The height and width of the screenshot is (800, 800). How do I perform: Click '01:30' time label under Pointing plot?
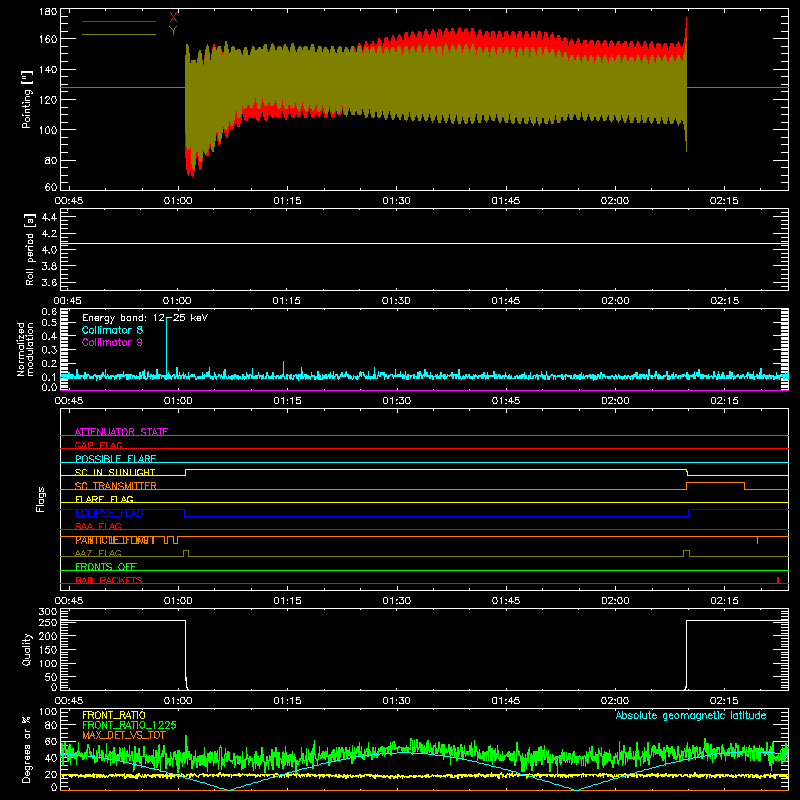click(x=396, y=201)
